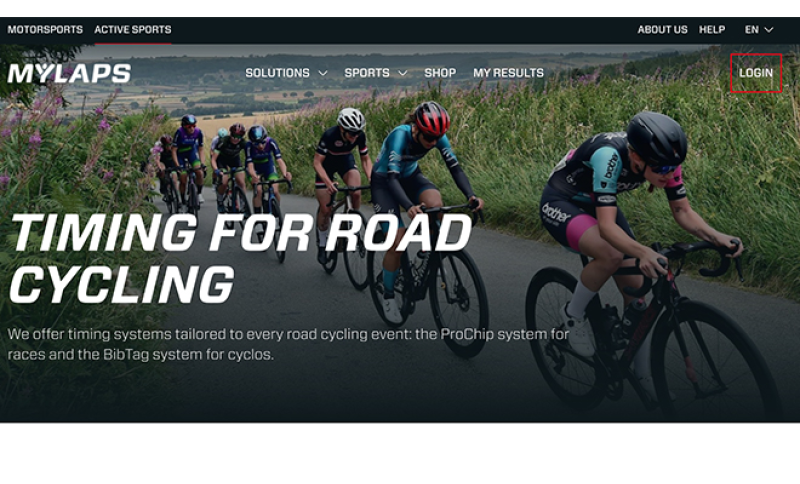
Task: Open the Solutions menu label
Action: pos(278,73)
